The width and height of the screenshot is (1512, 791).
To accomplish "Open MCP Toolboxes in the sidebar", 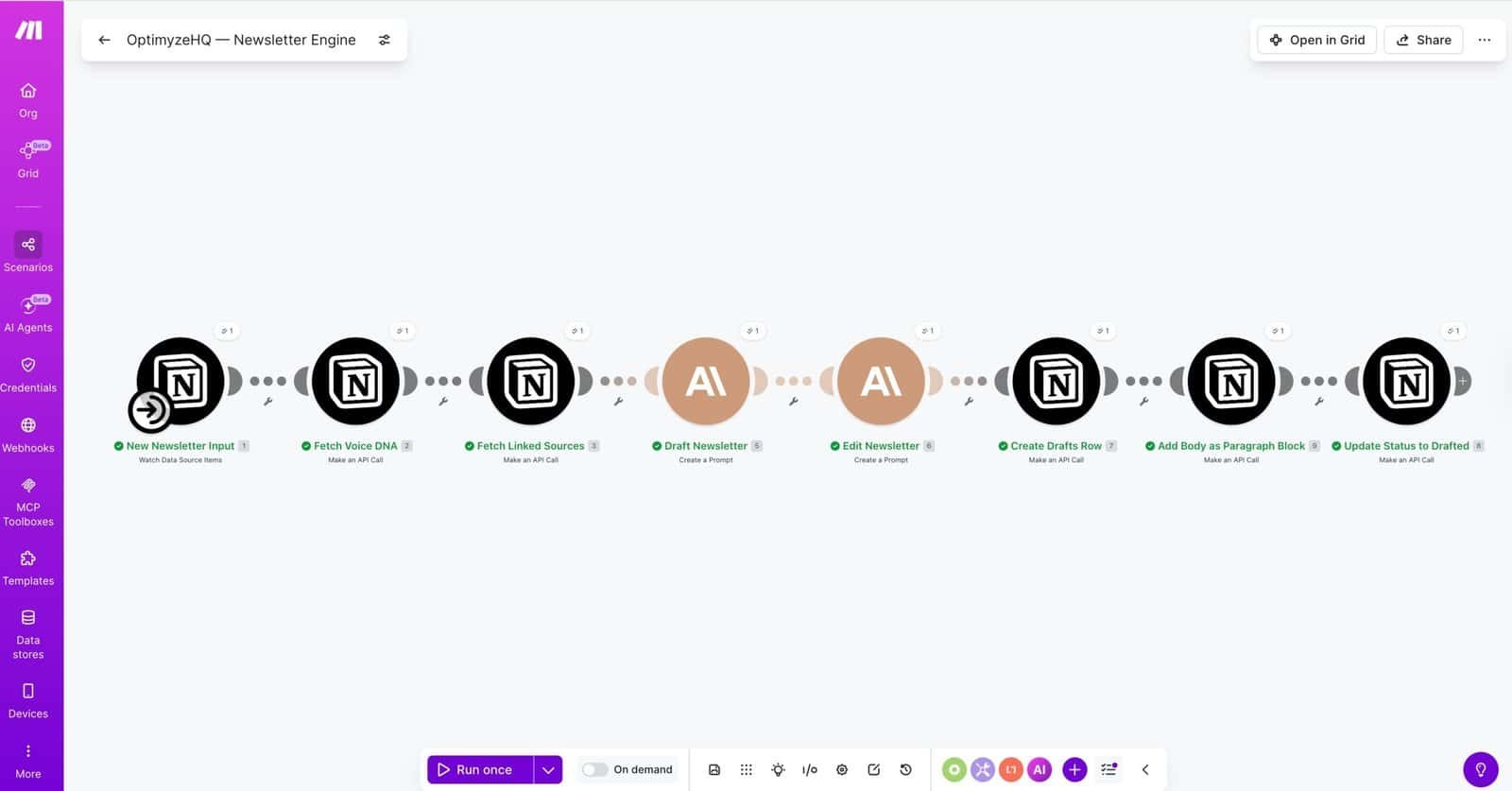I will 28,501.
